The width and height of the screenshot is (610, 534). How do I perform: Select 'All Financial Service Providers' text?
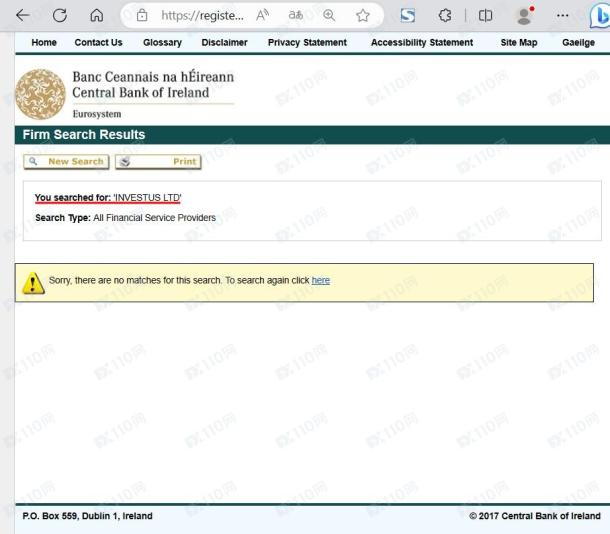154,217
